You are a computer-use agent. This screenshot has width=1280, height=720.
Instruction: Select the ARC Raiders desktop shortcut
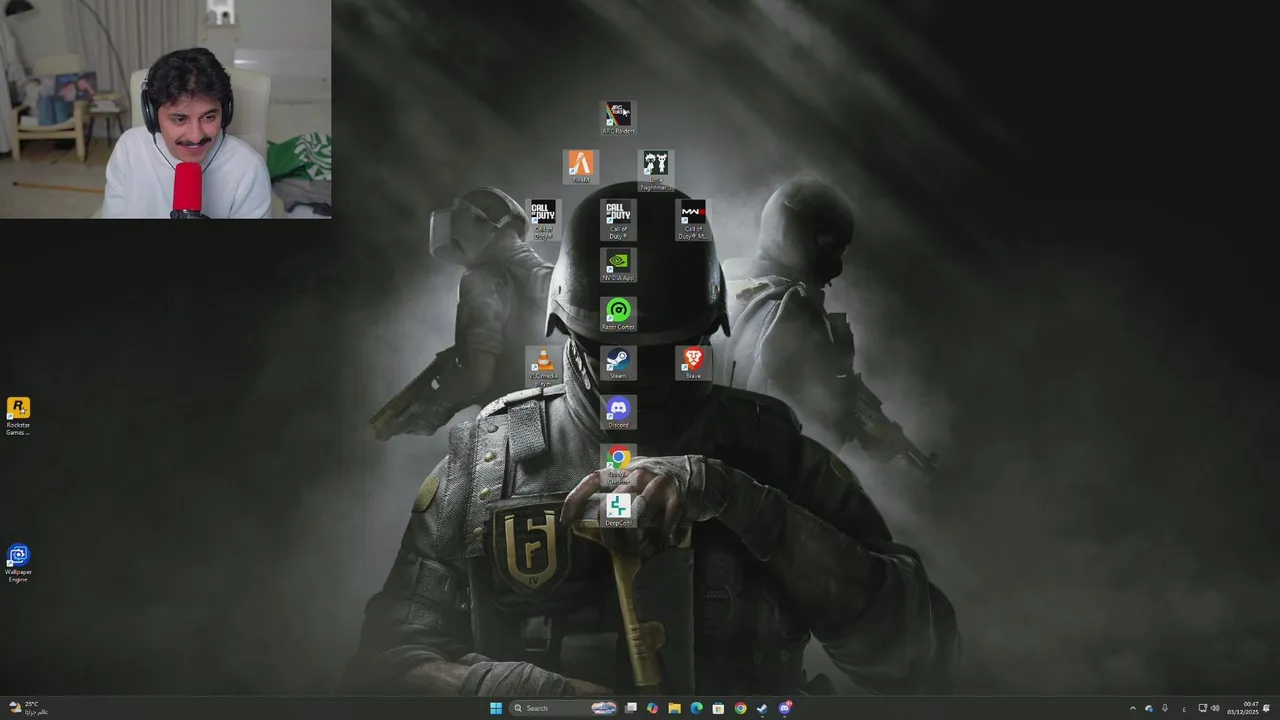[618, 117]
